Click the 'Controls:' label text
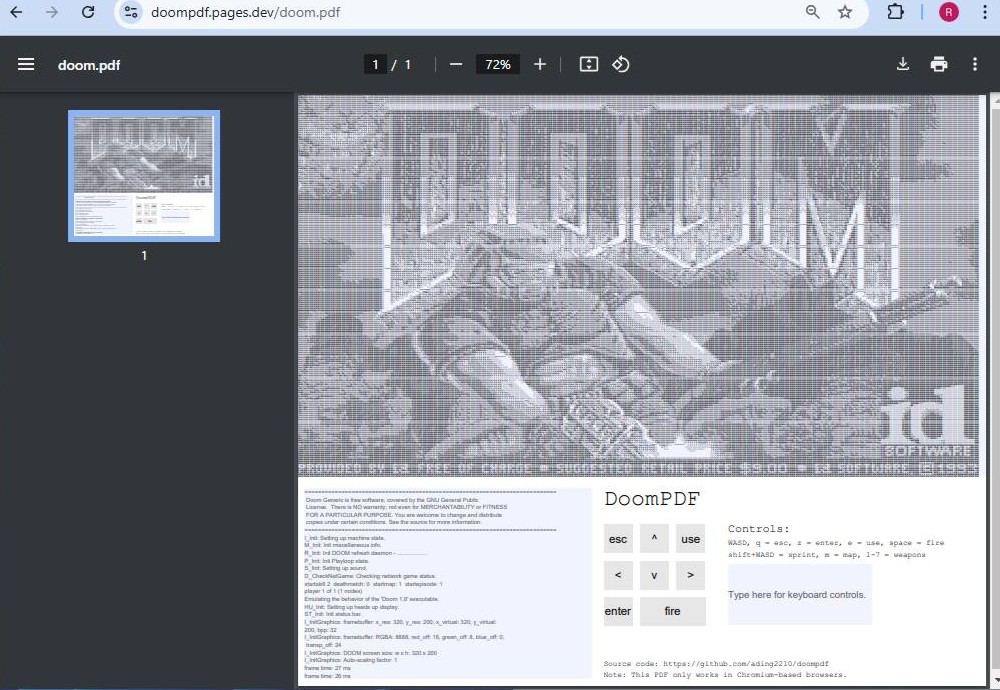The width and height of the screenshot is (1000, 690). [x=758, y=529]
